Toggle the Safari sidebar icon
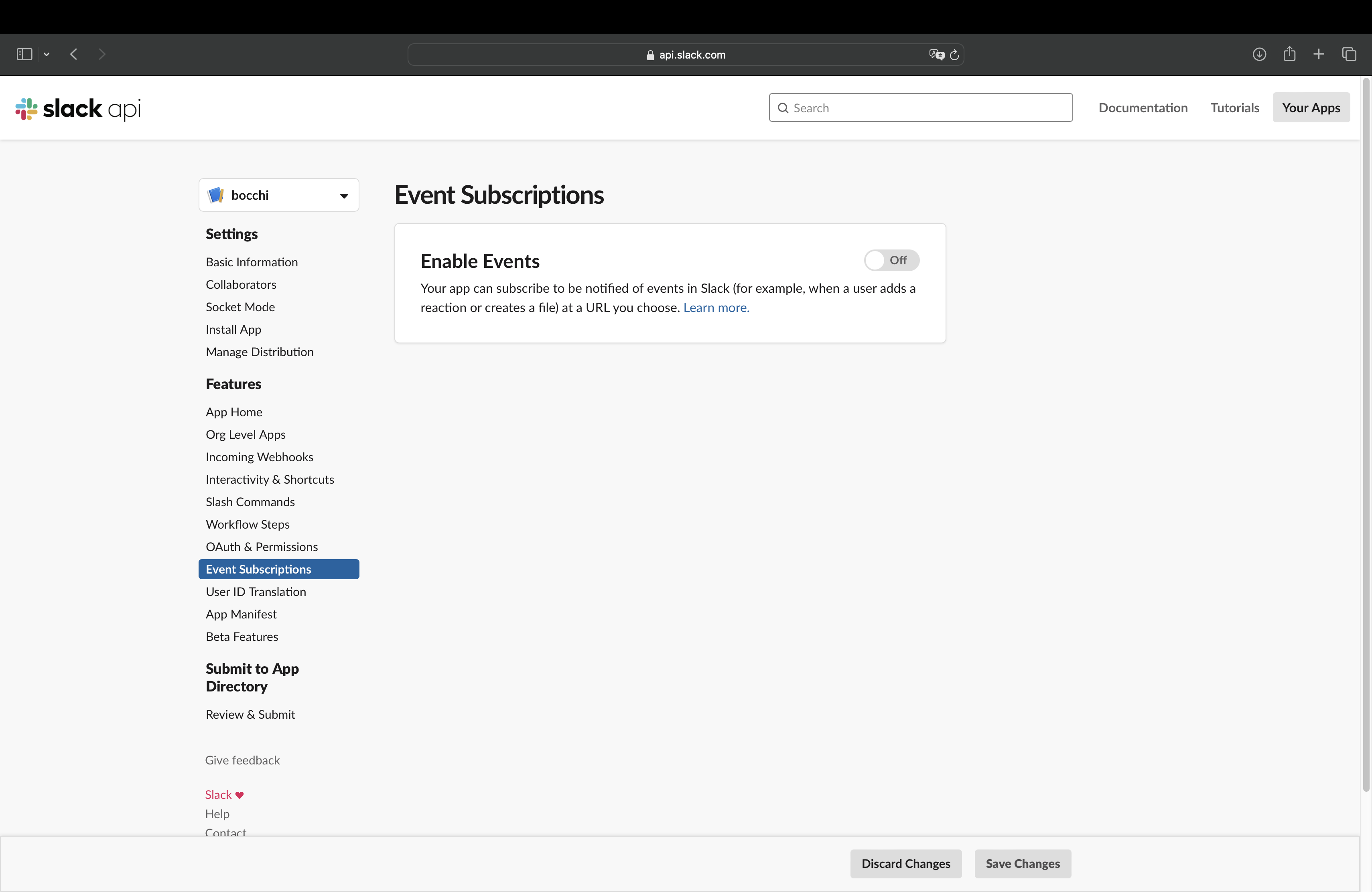 24,54
